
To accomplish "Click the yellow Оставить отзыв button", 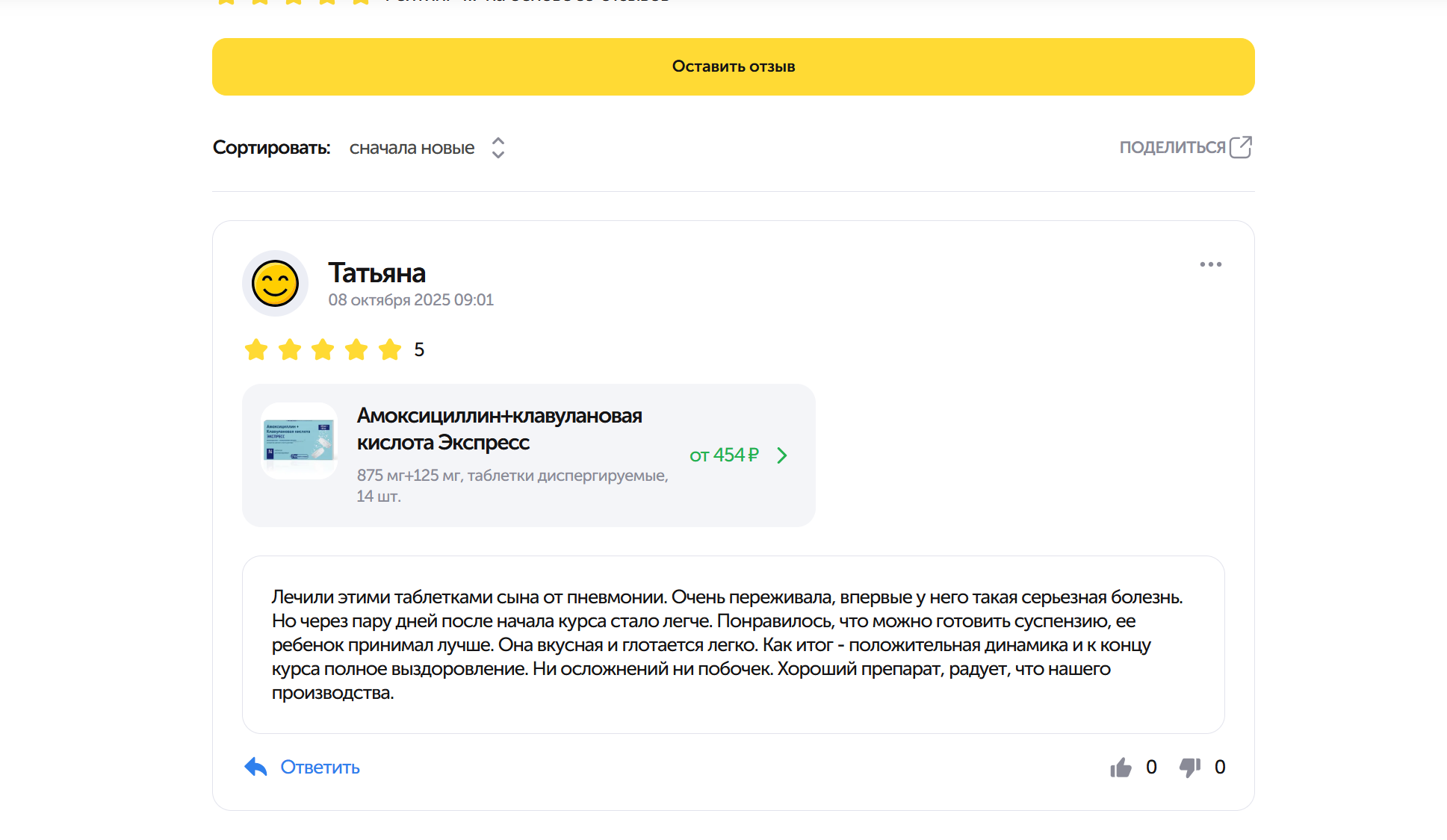I will tap(733, 66).
